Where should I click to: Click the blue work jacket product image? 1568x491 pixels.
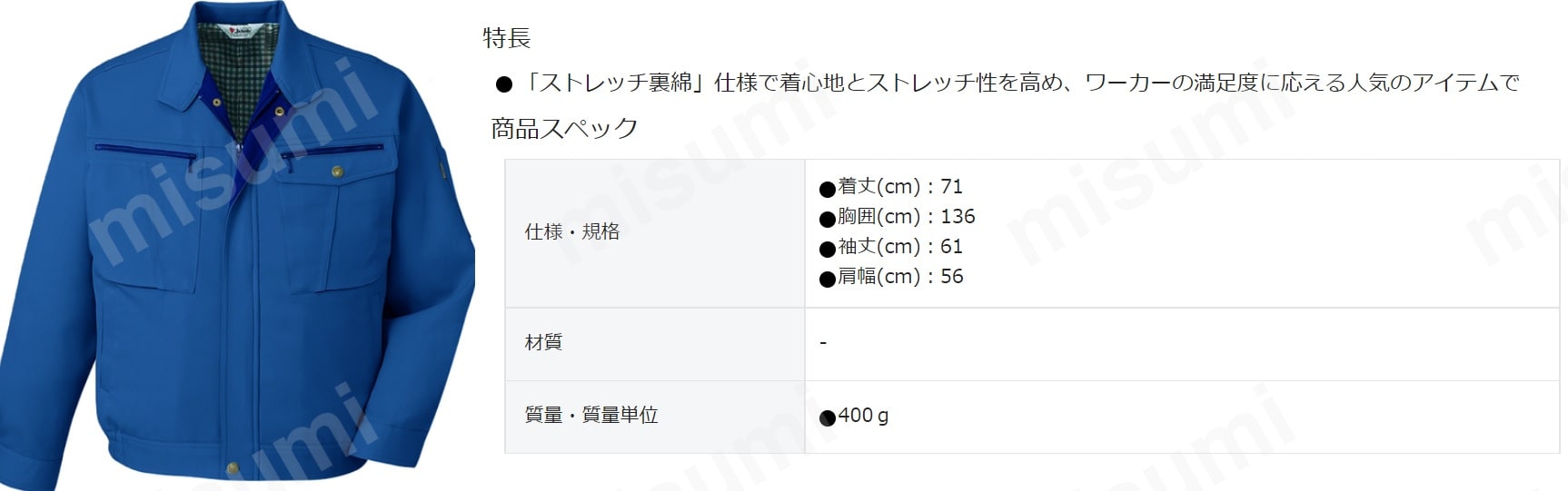pos(236,245)
